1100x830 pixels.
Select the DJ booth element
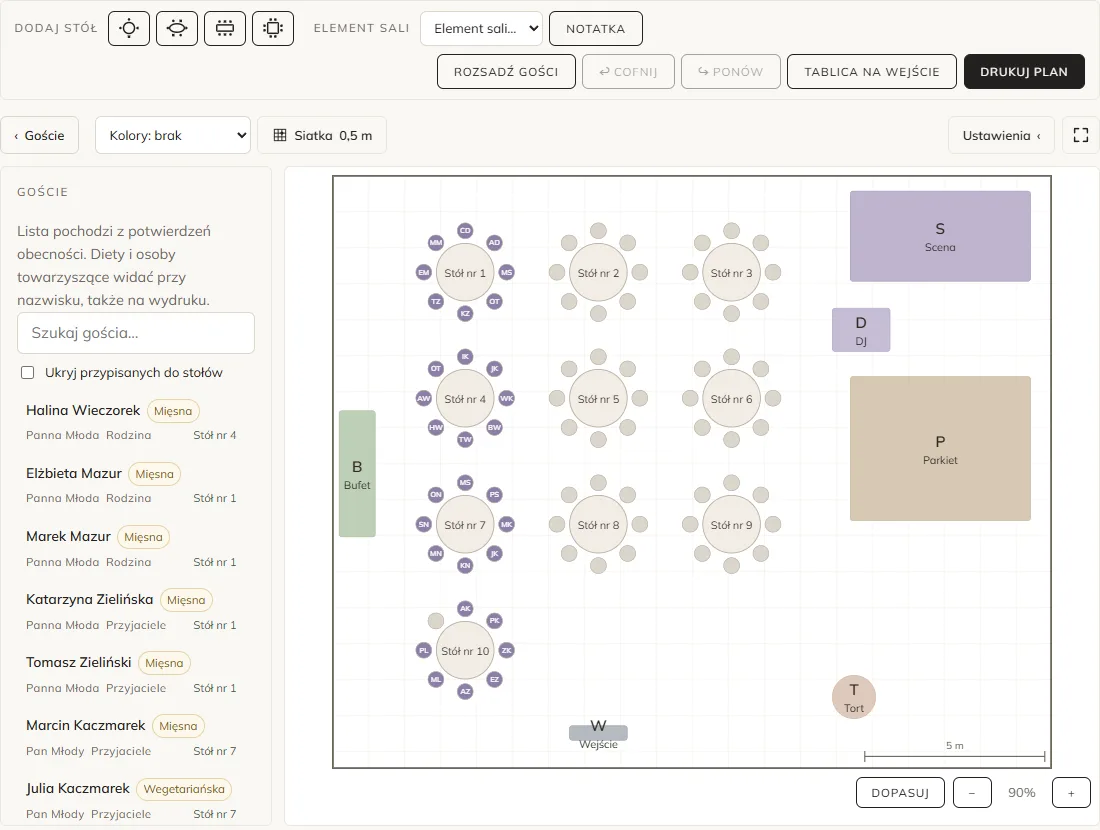(x=861, y=330)
